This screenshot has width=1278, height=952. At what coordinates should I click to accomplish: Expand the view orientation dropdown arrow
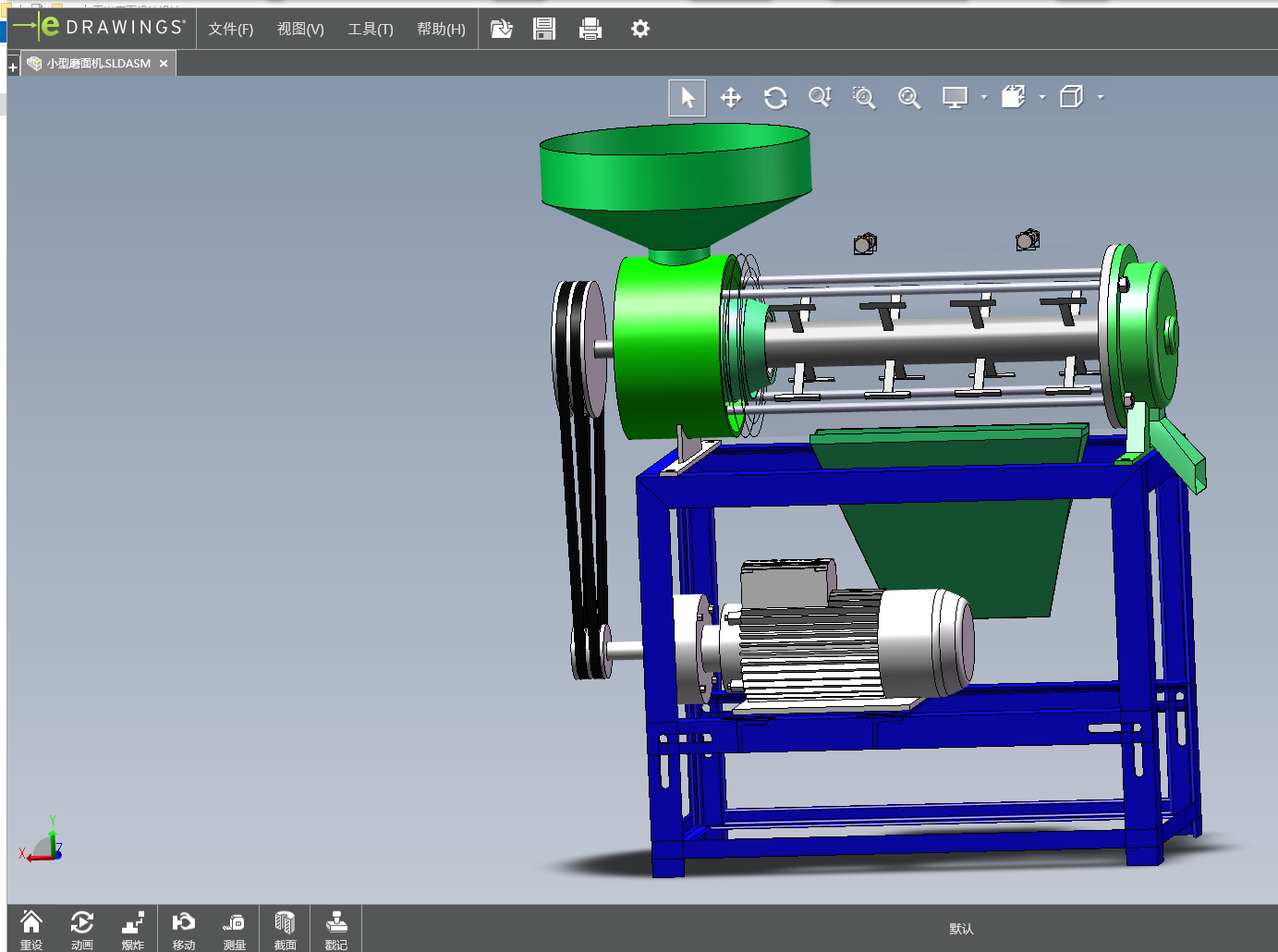click(x=1042, y=97)
